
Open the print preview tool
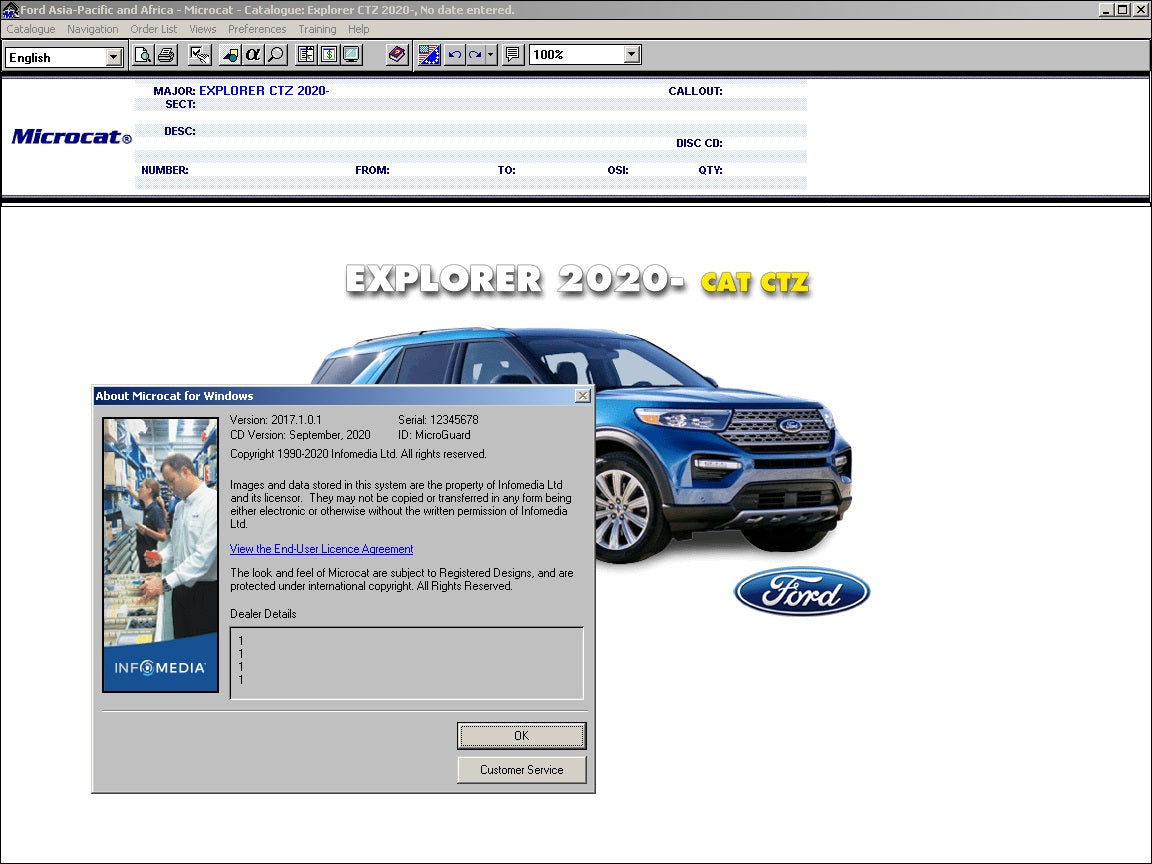click(x=143, y=54)
